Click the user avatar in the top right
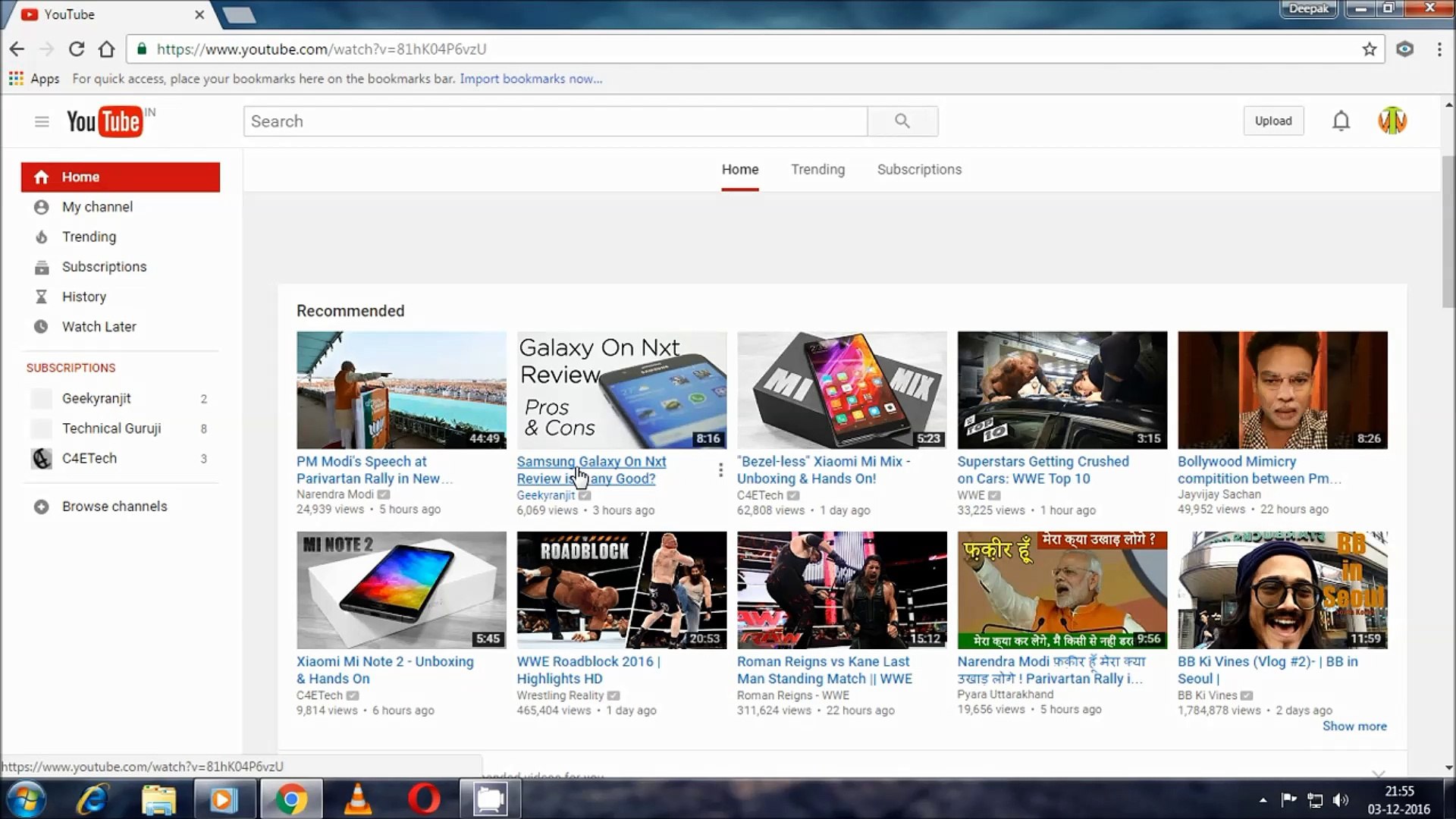 (1392, 121)
